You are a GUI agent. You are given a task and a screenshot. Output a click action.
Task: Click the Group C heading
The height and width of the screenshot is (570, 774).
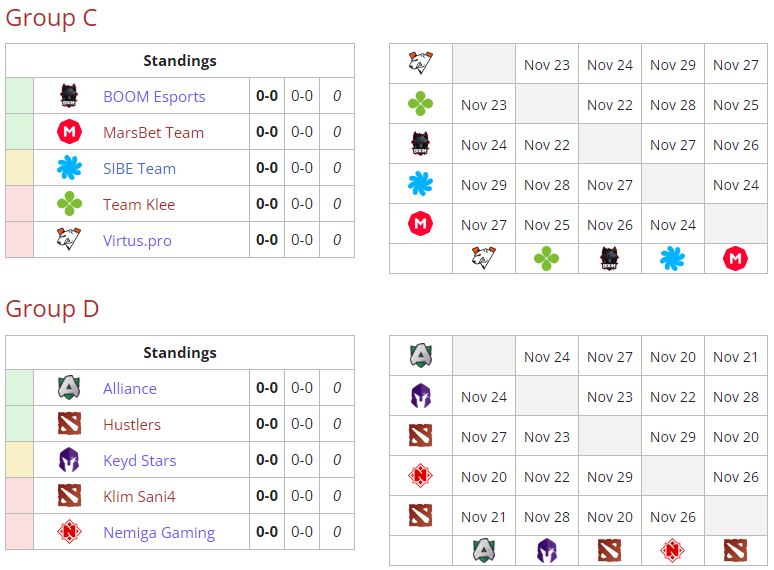(x=51, y=18)
